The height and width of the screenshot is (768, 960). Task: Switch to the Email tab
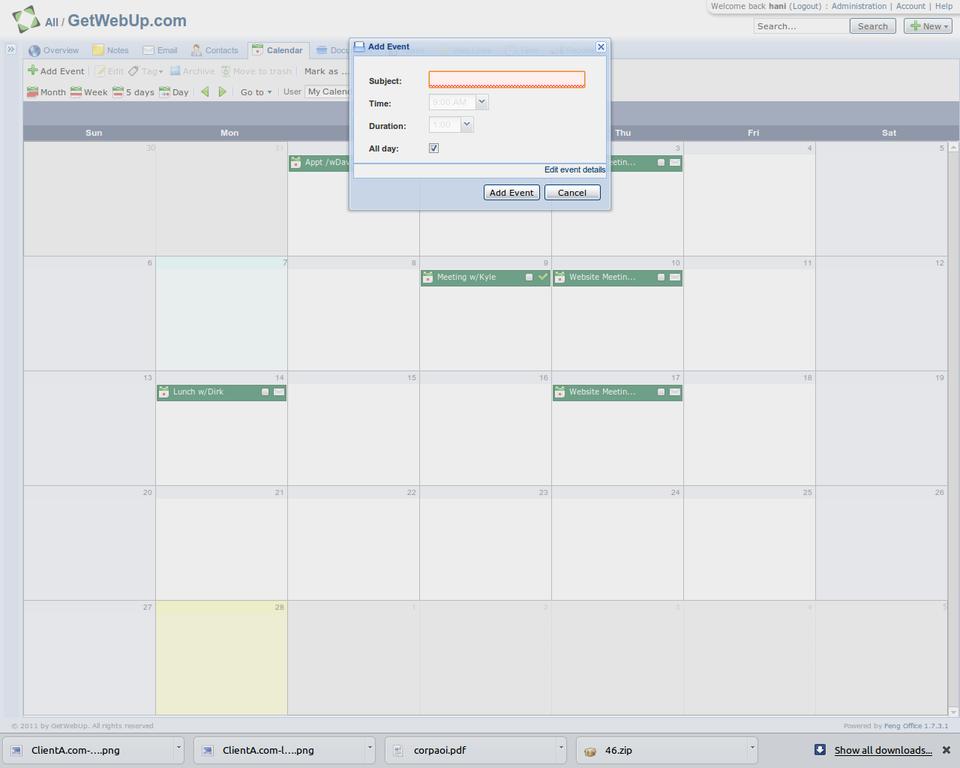point(160,50)
